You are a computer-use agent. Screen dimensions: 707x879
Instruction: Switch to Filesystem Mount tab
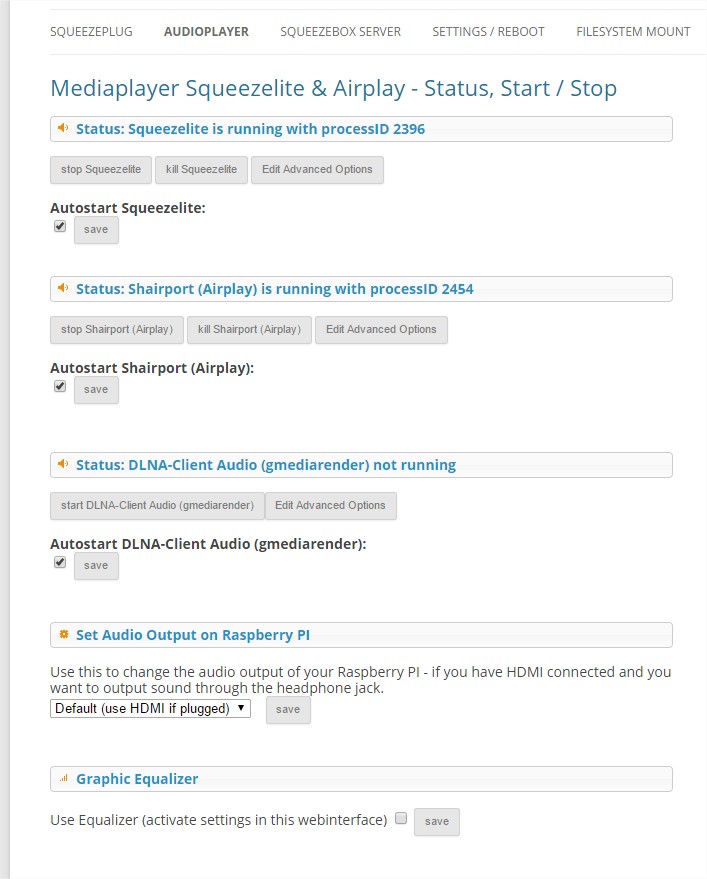tap(633, 32)
